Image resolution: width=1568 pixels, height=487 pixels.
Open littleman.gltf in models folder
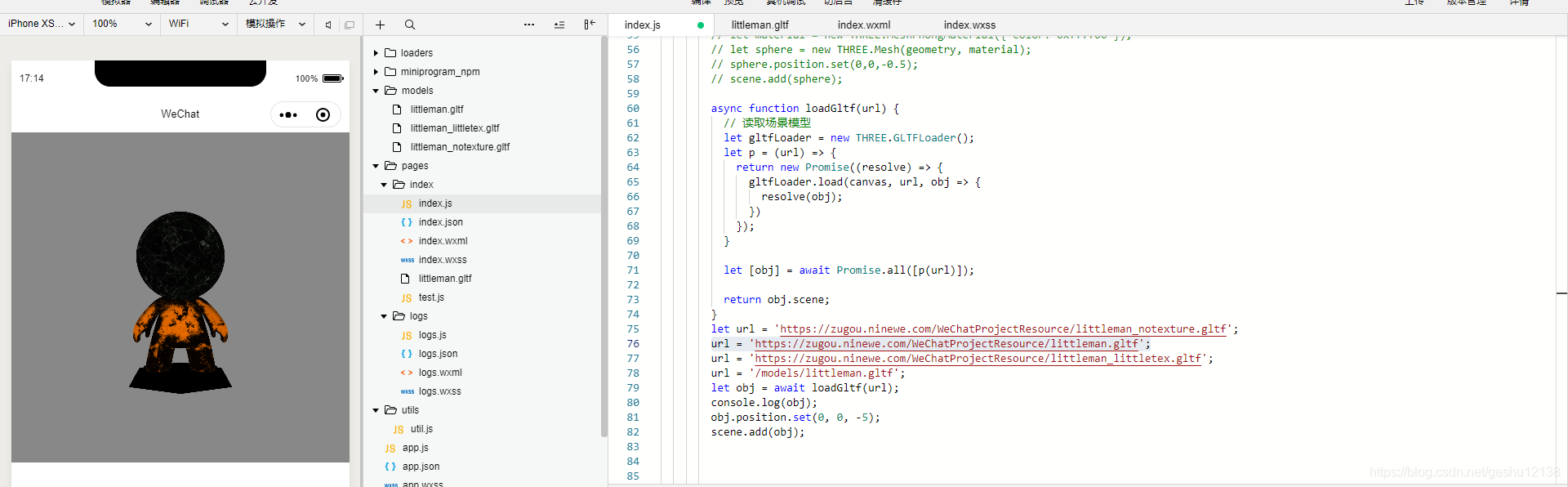[437, 109]
